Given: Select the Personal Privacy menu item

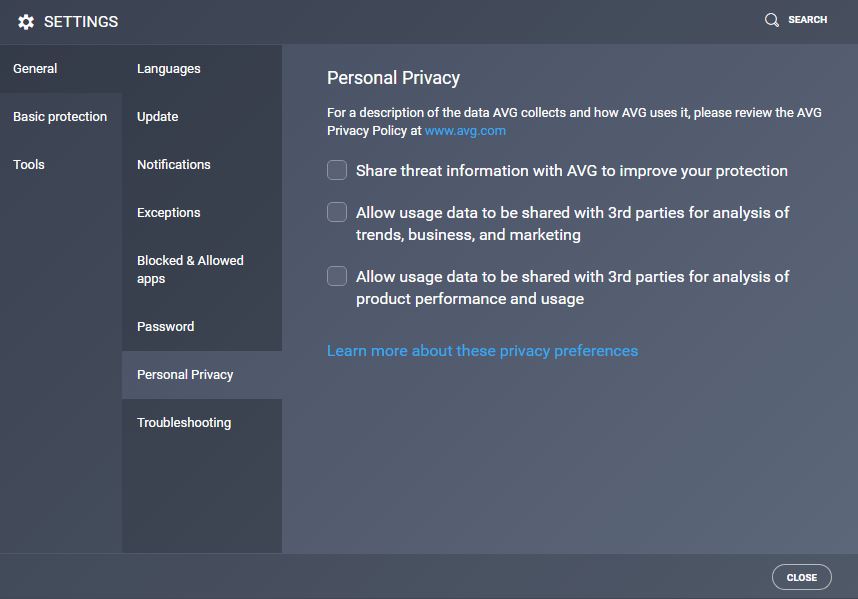Looking at the screenshot, I should (202, 375).
